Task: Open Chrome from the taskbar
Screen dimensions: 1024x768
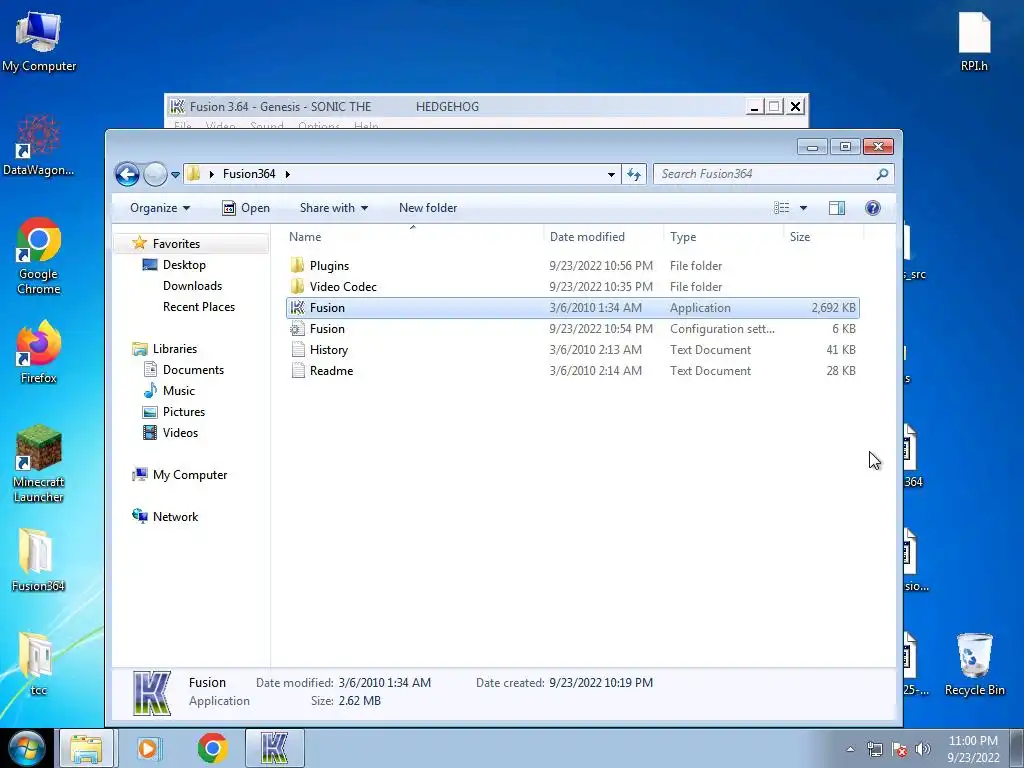Action: point(212,748)
